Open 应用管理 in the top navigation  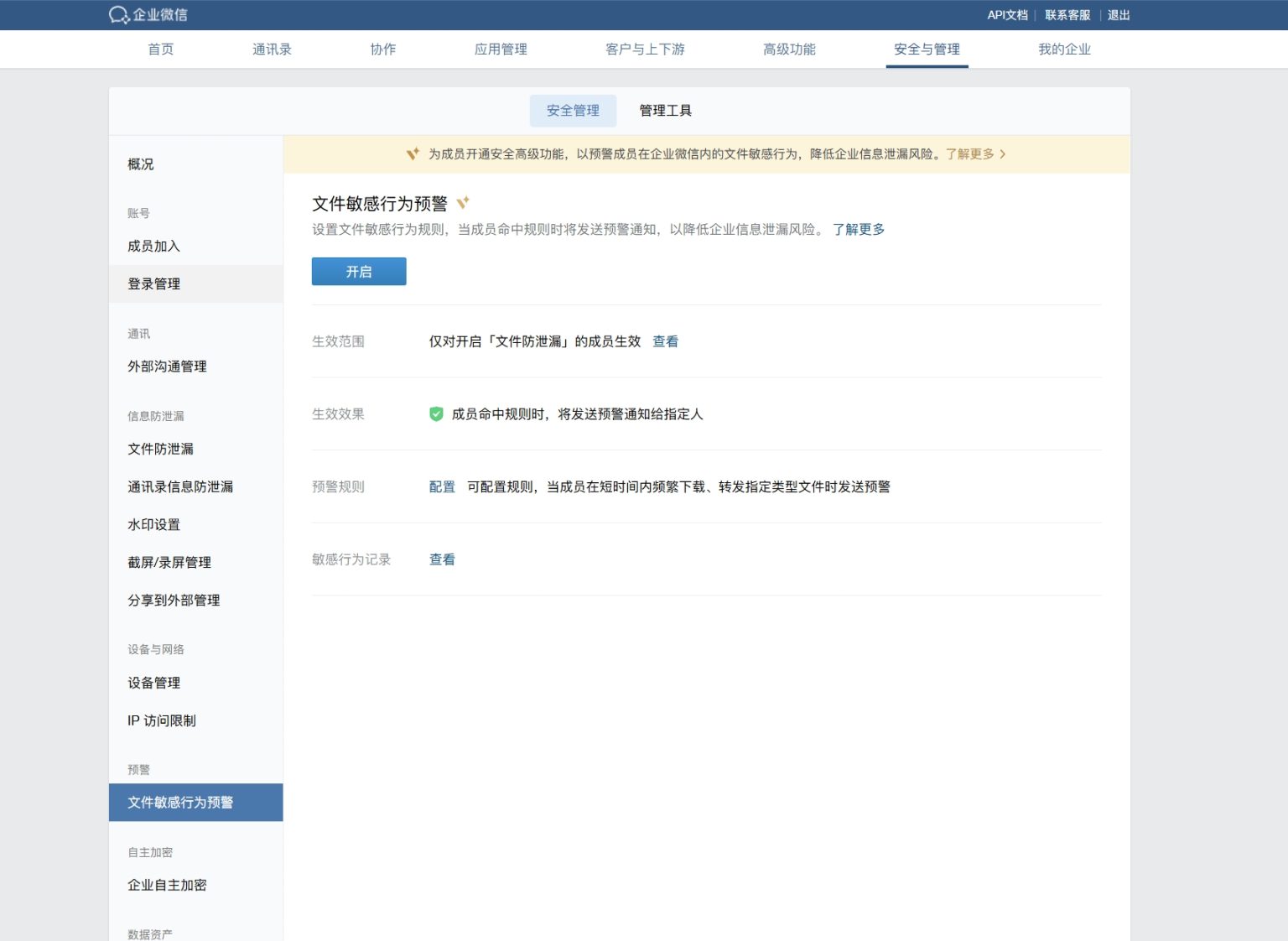click(501, 49)
